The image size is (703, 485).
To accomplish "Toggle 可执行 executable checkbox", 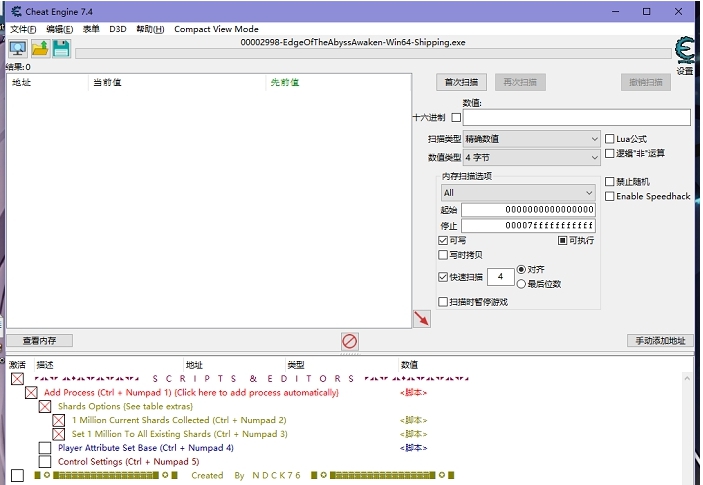I will pos(563,241).
